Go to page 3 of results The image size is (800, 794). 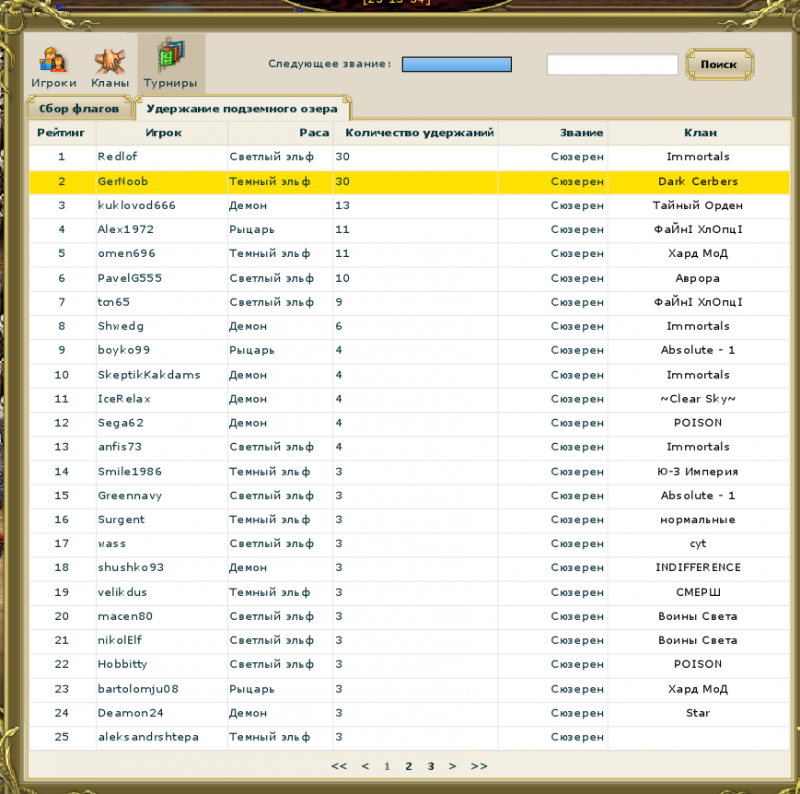430,765
